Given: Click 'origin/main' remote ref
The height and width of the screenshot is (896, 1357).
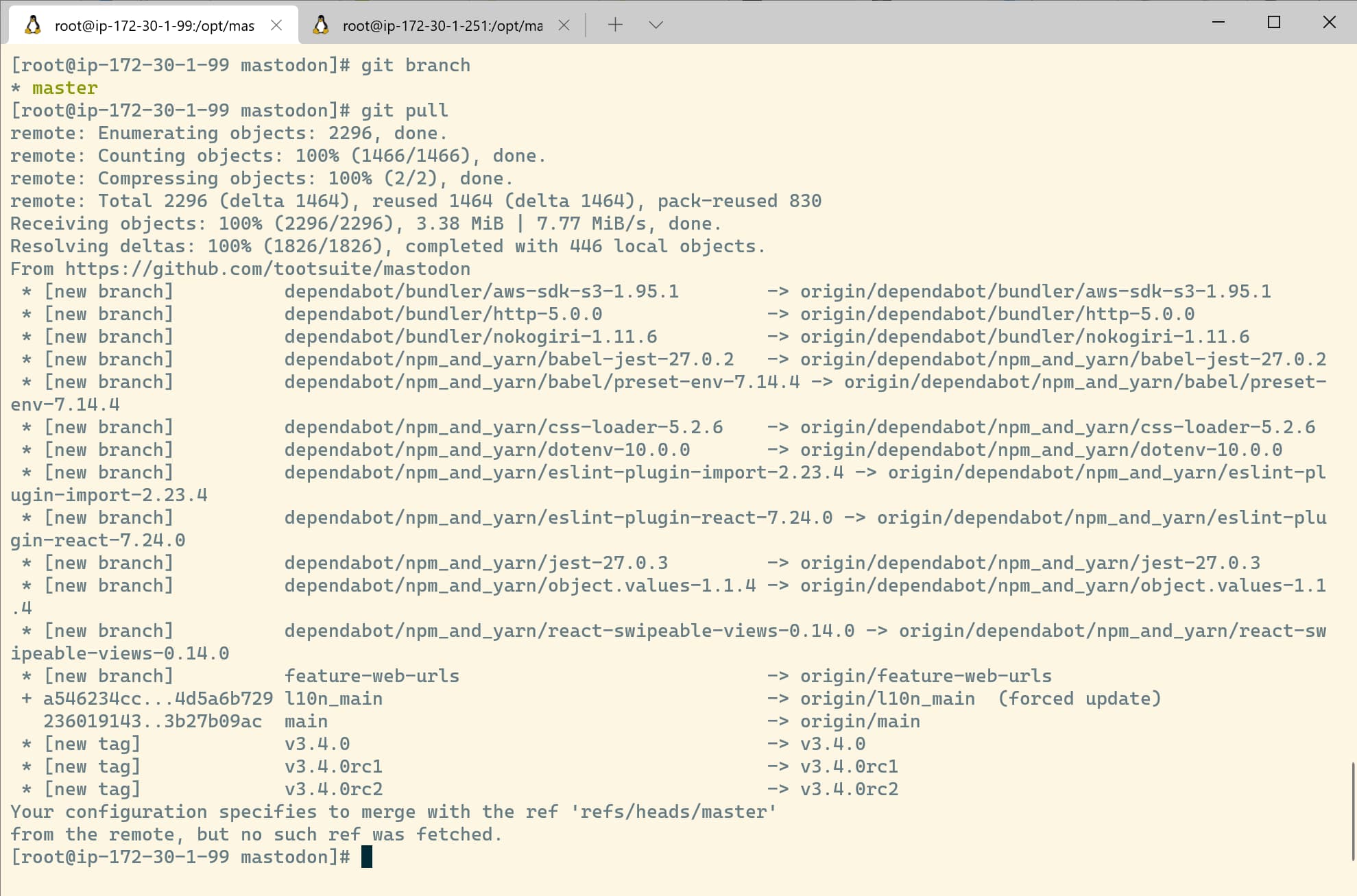Looking at the screenshot, I should click(860, 721).
